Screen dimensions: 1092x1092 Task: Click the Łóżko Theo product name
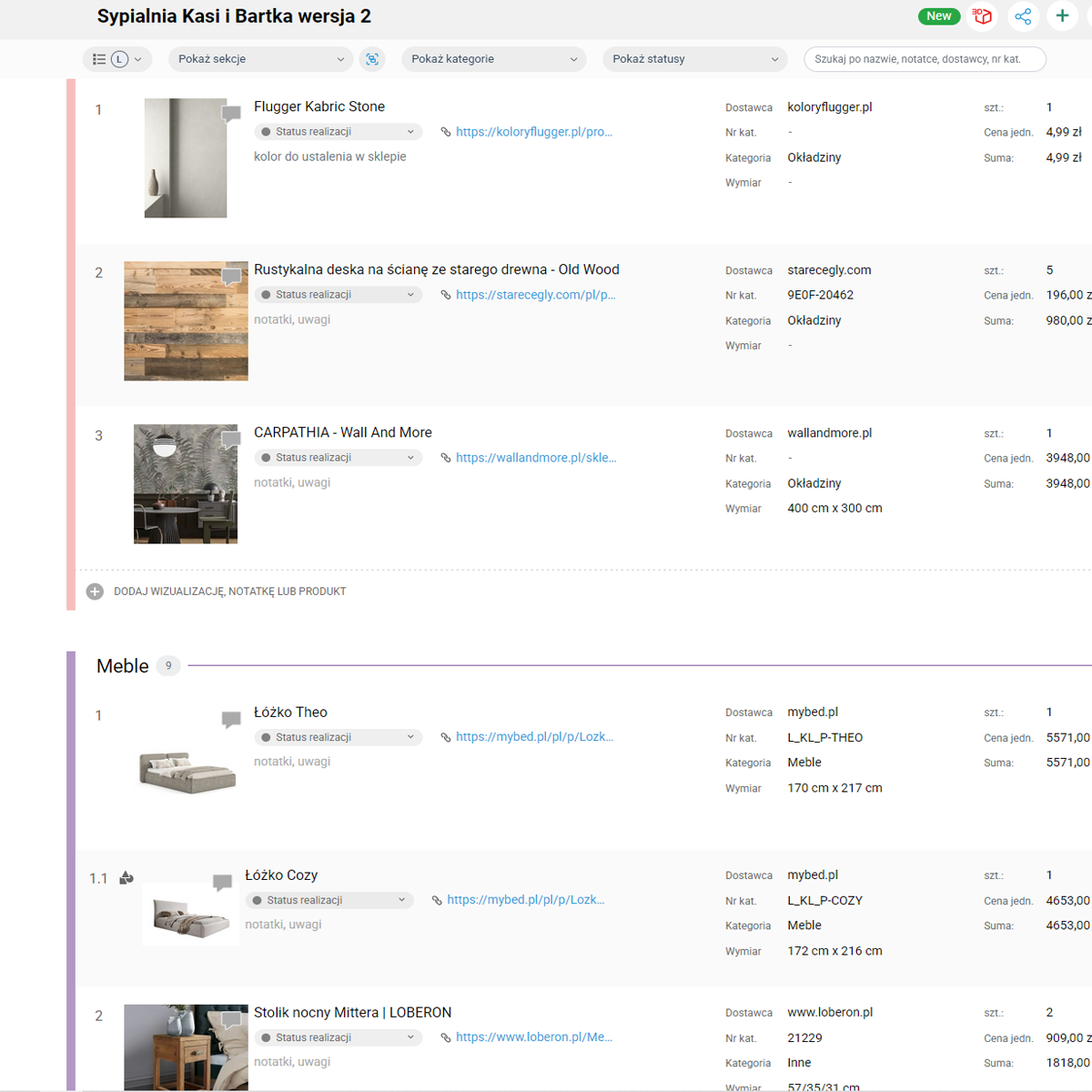(290, 713)
